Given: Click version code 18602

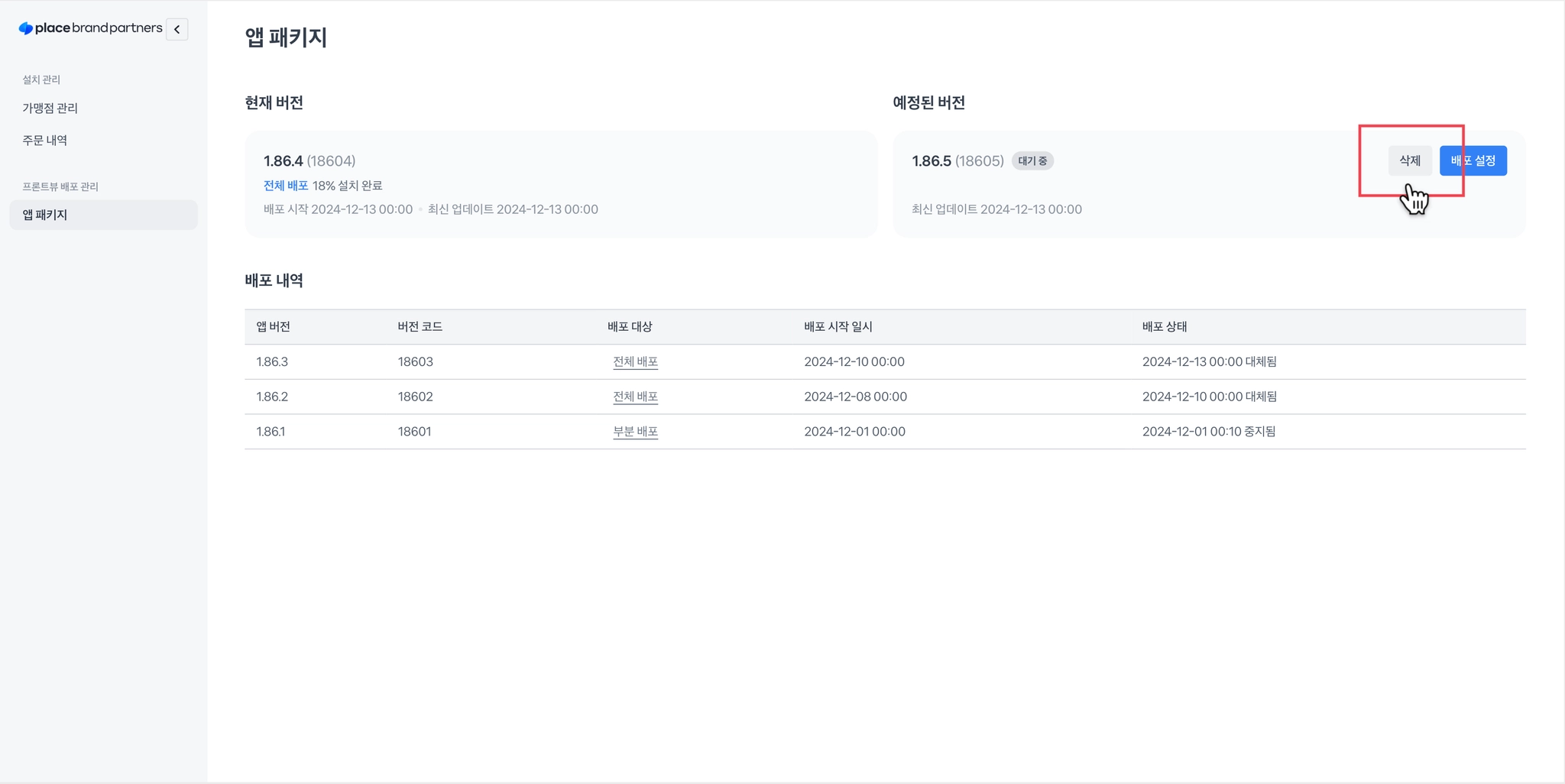Looking at the screenshot, I should 416,397.
